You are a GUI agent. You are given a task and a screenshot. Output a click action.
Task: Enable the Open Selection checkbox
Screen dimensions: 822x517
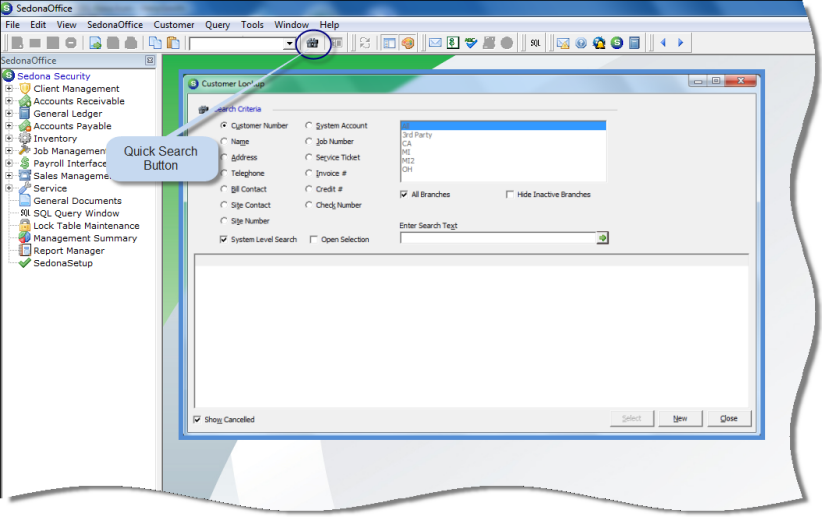[313, 239]
